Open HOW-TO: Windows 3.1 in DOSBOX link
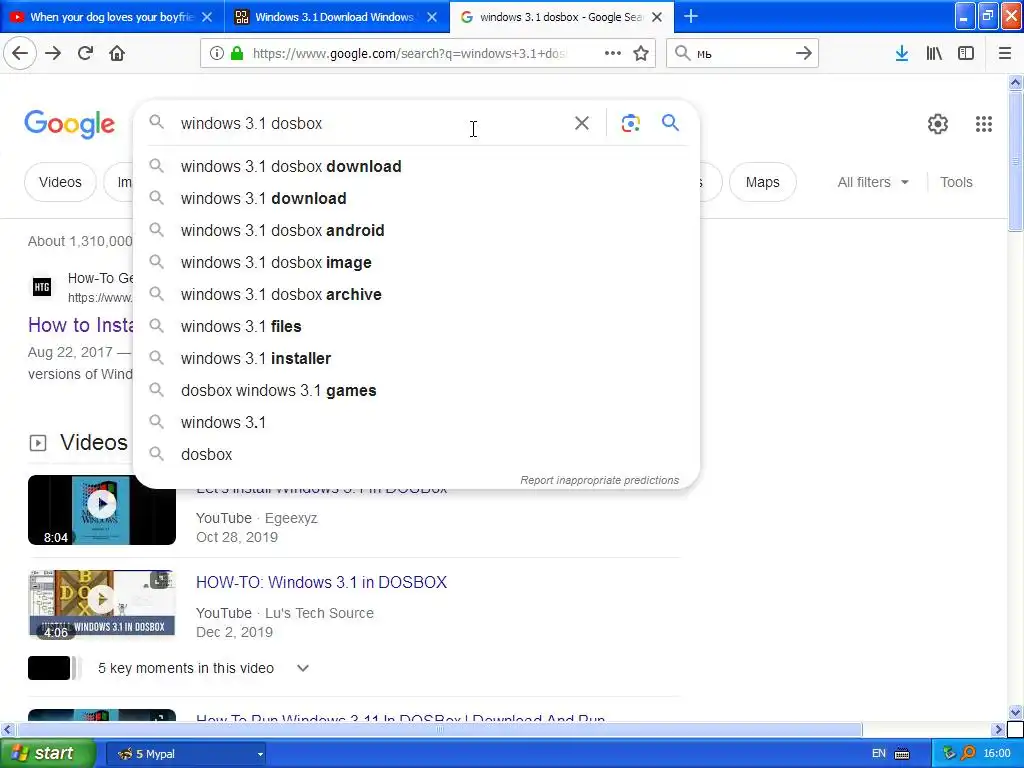This screenshot has width=1024, height=768. [x=321, y=582]
